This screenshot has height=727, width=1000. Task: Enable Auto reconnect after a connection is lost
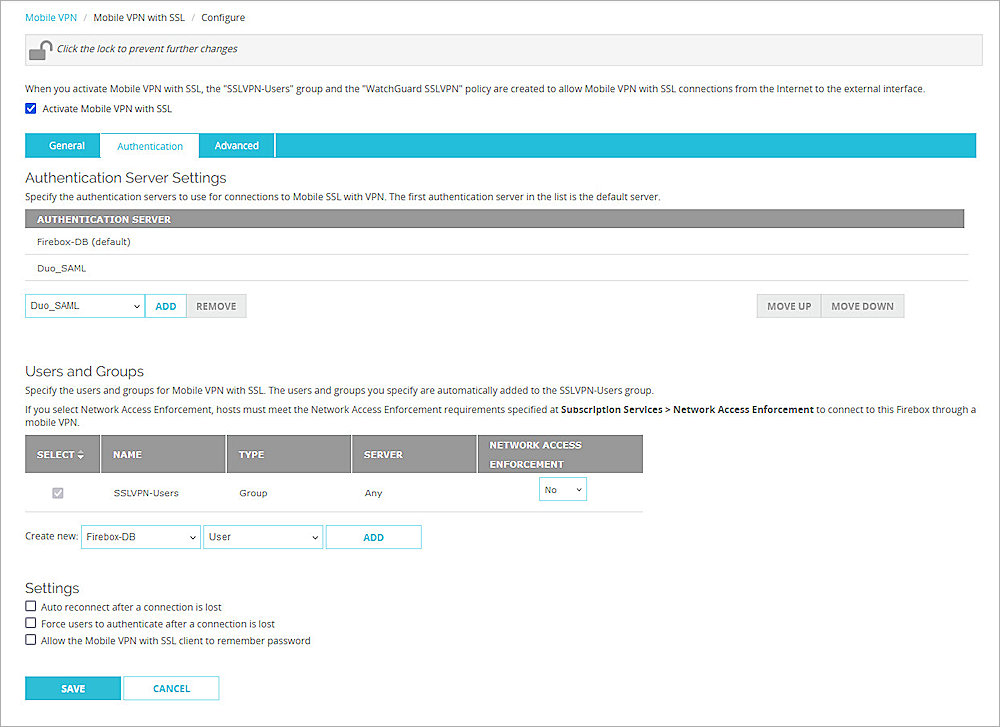(30, 606)
